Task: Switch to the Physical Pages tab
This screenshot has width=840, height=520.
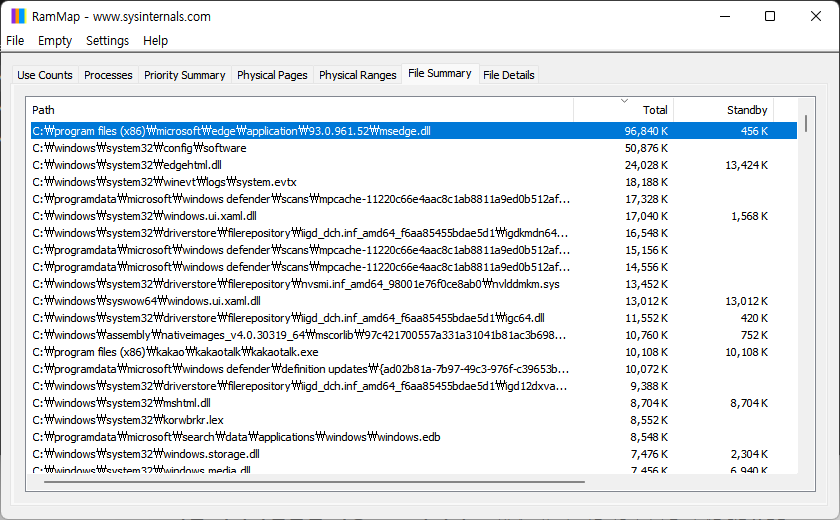Action: coord(272,75)
